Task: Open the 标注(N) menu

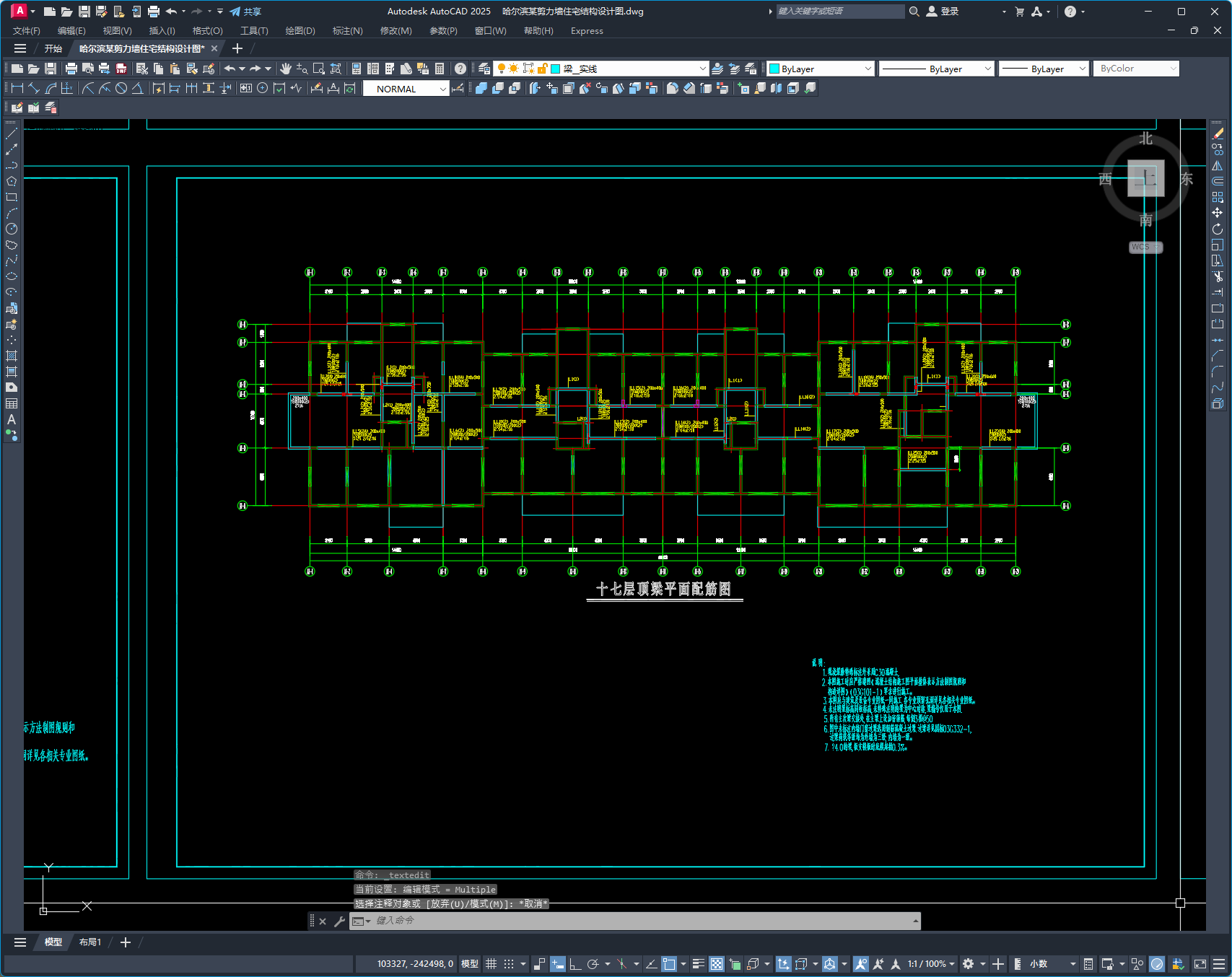Action: click(347, 31)
